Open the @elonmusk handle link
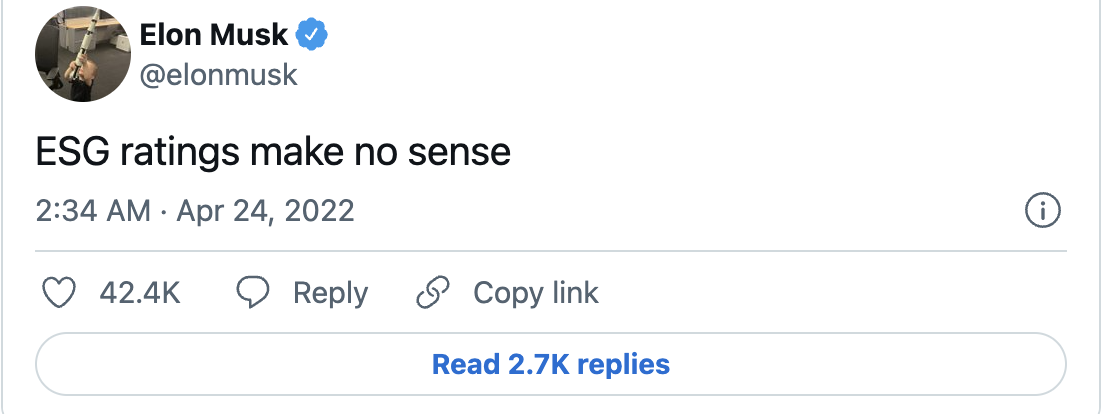 point(218,74)
